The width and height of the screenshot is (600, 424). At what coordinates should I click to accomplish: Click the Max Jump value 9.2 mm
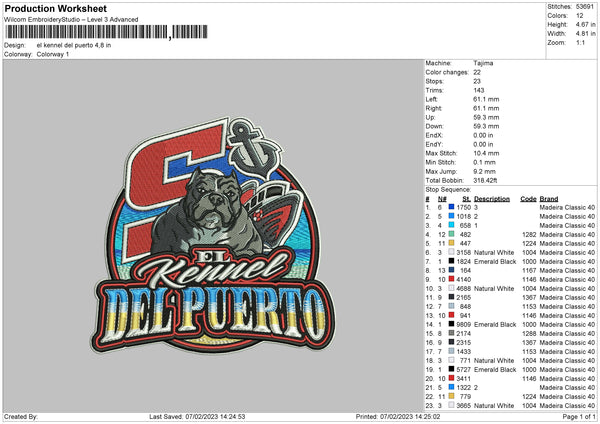484,171
